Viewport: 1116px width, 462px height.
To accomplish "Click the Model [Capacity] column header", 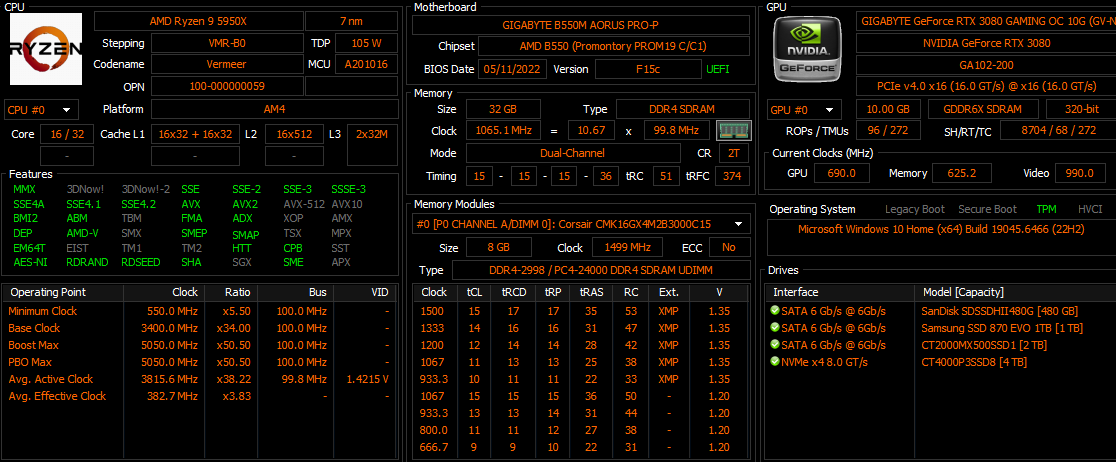I will pyautogui.click(x=1015, y=293).
